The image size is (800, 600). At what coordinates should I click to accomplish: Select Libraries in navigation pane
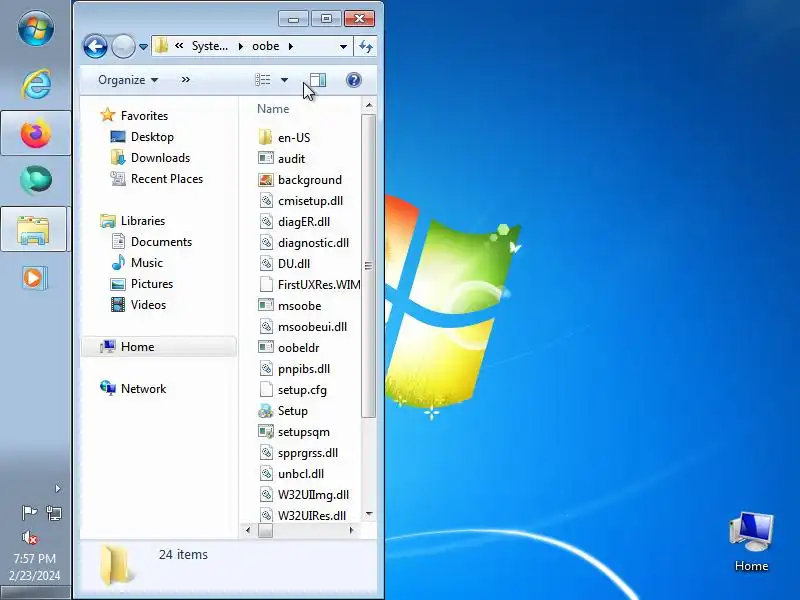(143, 221)
